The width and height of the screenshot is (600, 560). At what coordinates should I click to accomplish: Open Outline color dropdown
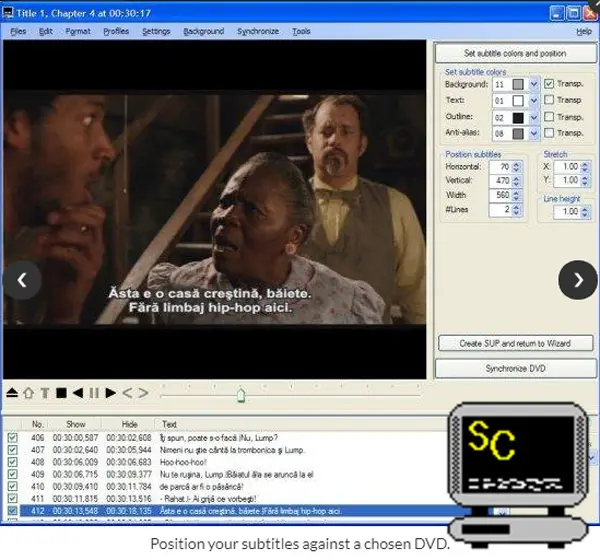[x=534, y=117]
